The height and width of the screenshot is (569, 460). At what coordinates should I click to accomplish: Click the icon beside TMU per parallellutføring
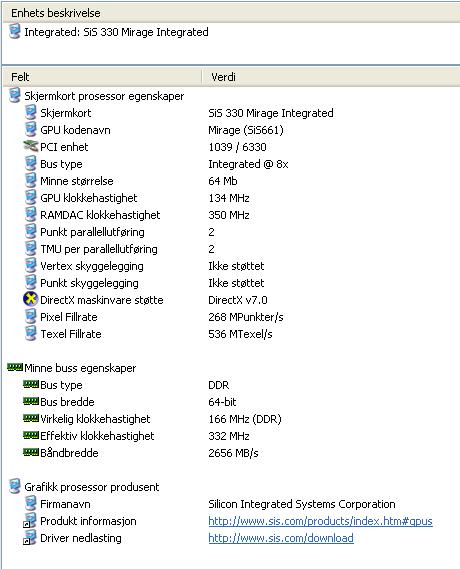coord(31,249)
